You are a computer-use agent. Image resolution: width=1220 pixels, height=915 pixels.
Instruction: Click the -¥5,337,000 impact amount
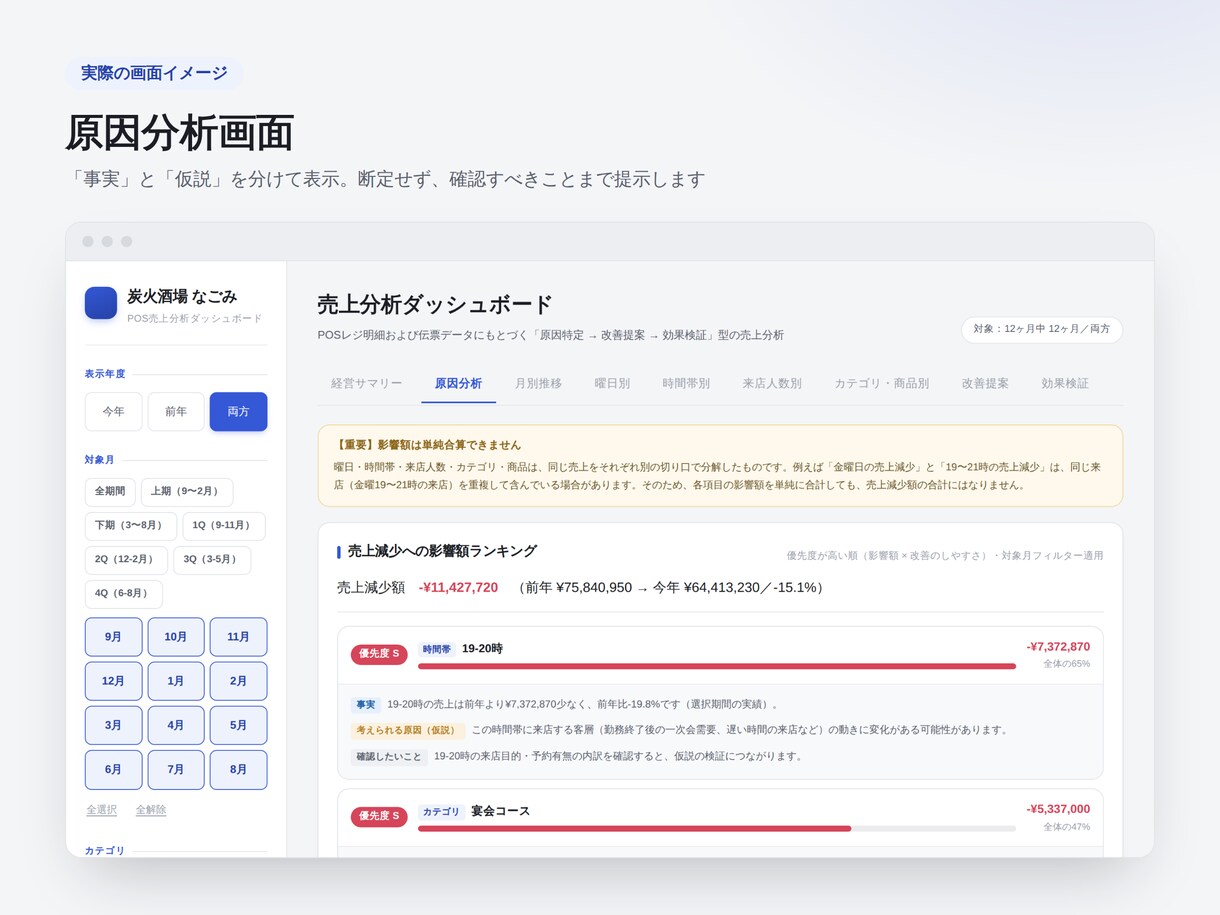[x=1058, y=809]
